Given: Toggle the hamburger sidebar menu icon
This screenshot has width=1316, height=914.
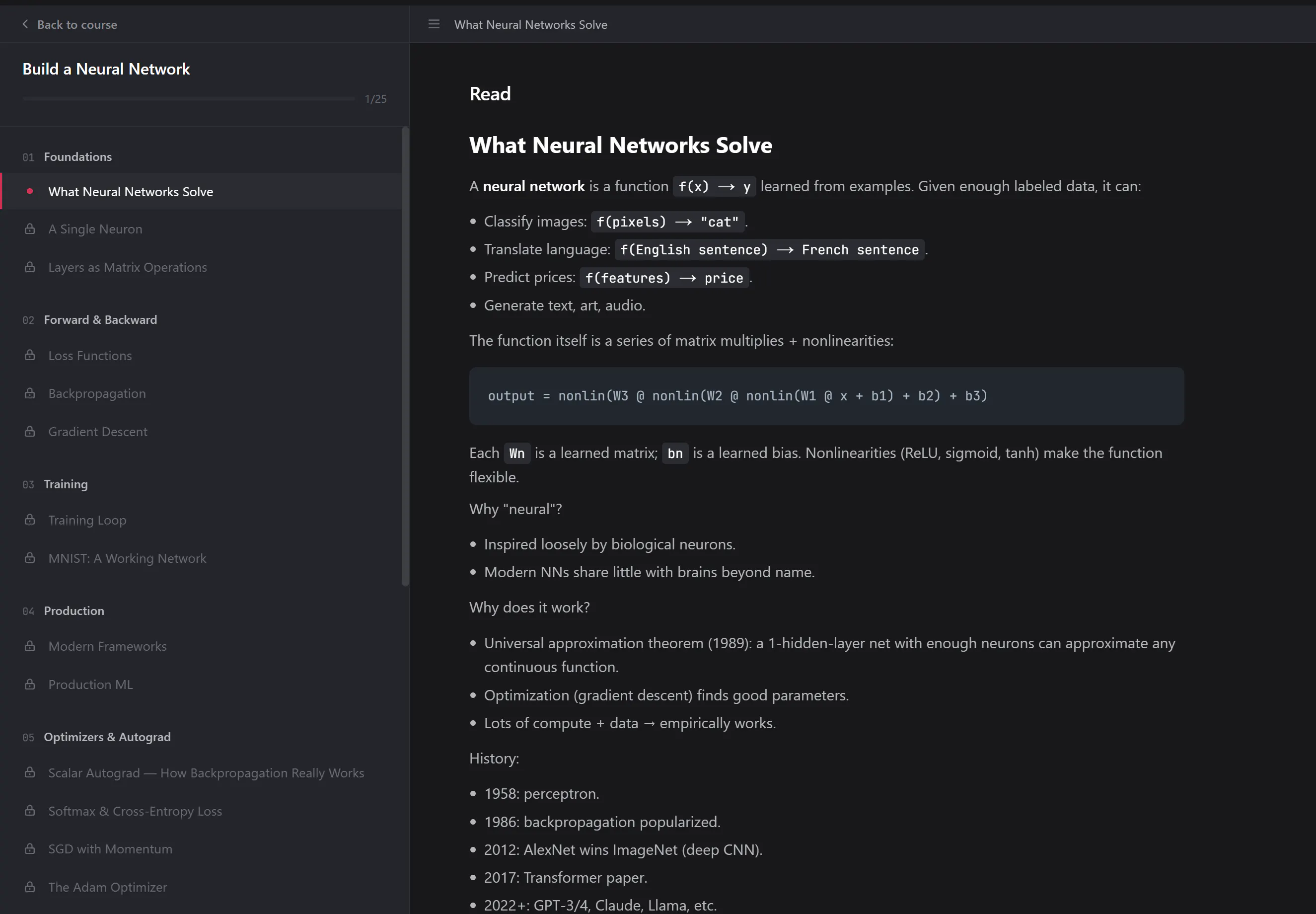Looking at the screenshot, I should click(x=434, y=24).
